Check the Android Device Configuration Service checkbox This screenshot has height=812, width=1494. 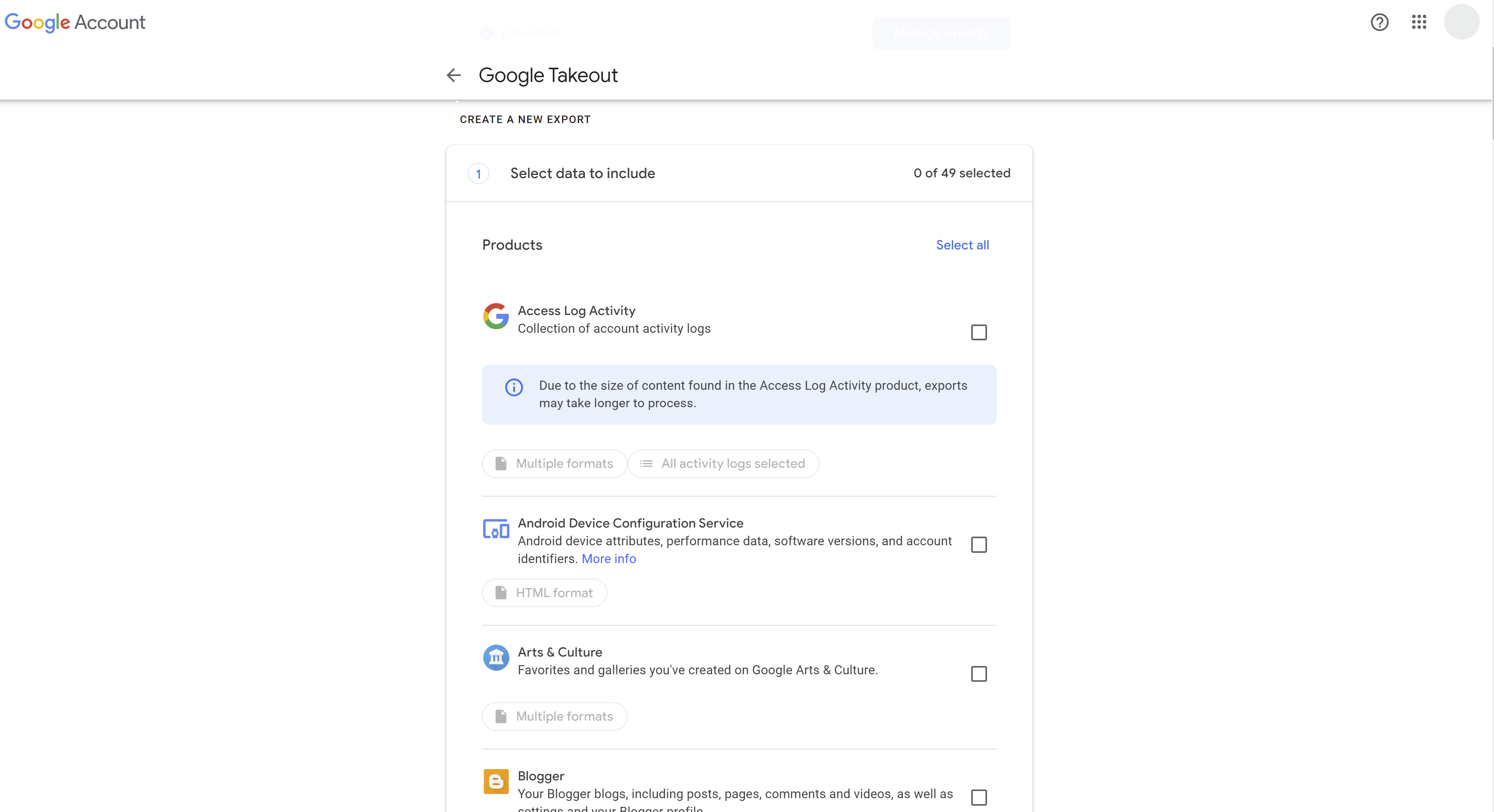tap(978, 544)
